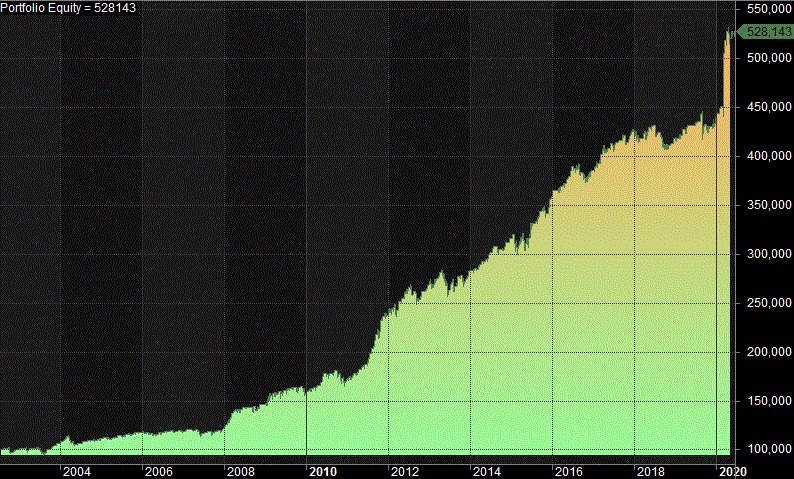Click the 2016 date axis label
Screen dimensions: 794x479
click(568, 470)
